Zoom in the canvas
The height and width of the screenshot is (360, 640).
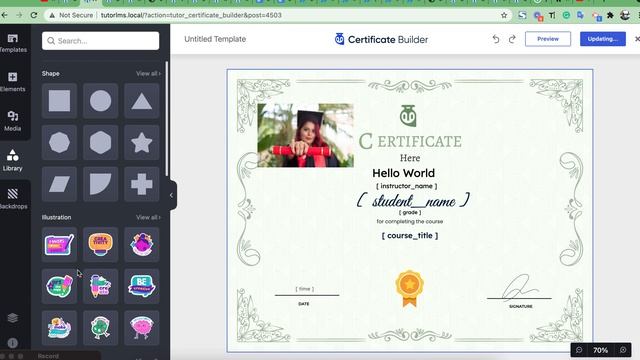click(x=623, y=350)
